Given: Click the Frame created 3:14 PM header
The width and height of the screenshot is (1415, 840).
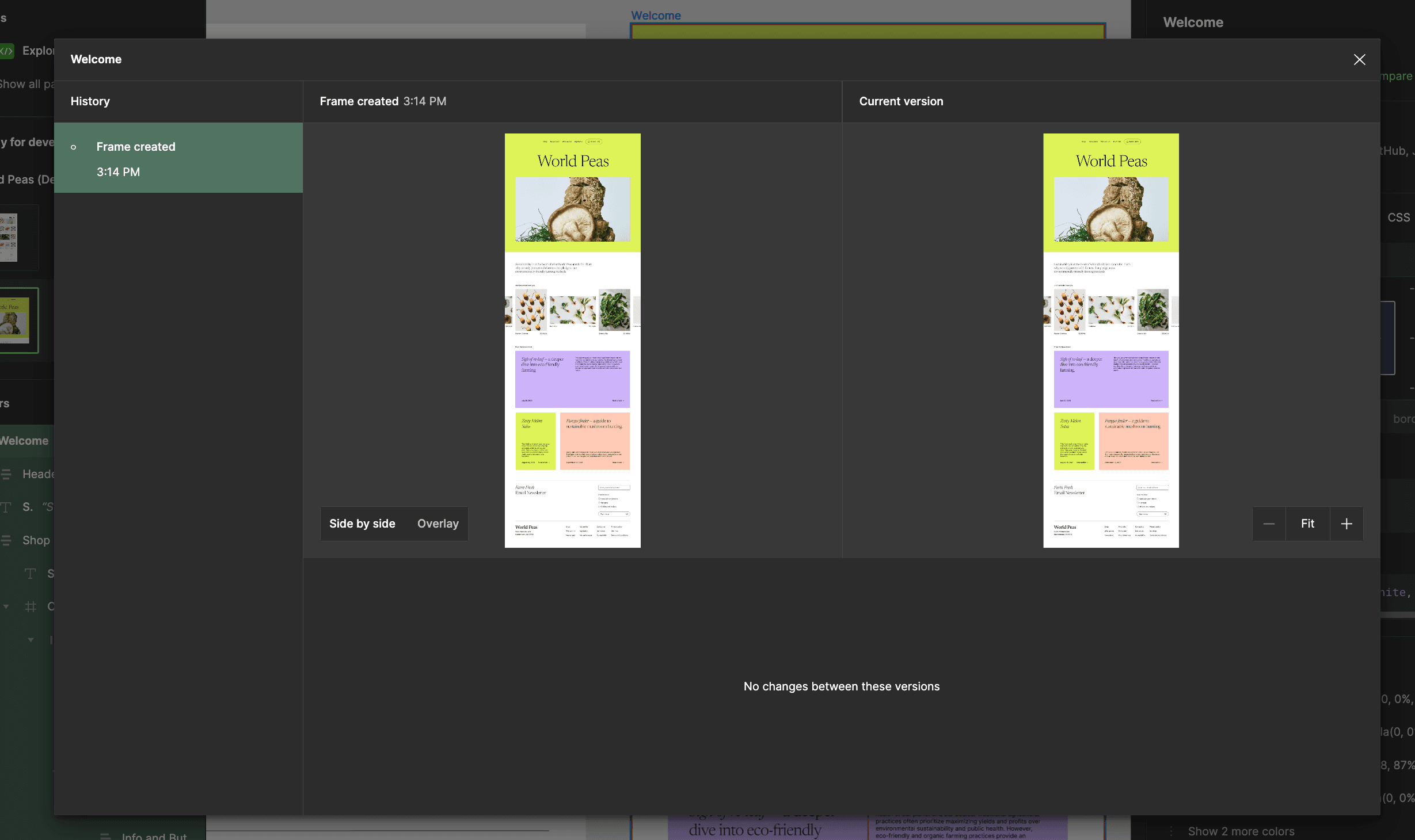Looking at the screenshot, I should click(x=383, y=101).
